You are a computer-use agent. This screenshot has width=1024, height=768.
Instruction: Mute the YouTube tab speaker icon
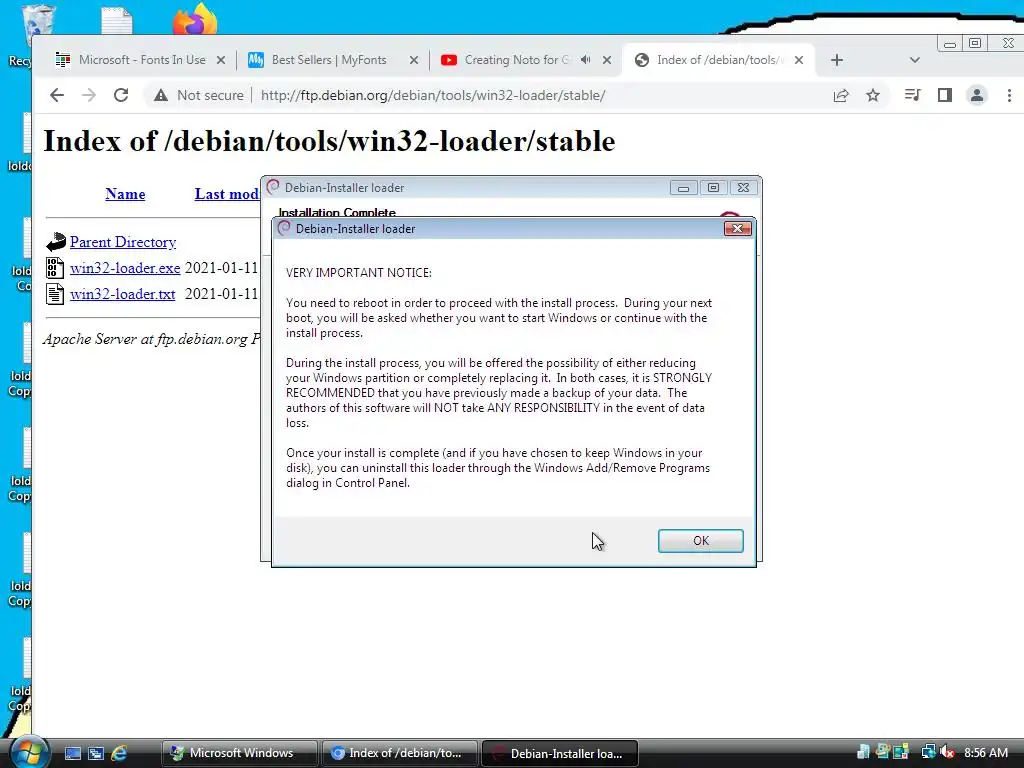pyautogui.click(x=586, y=60)
